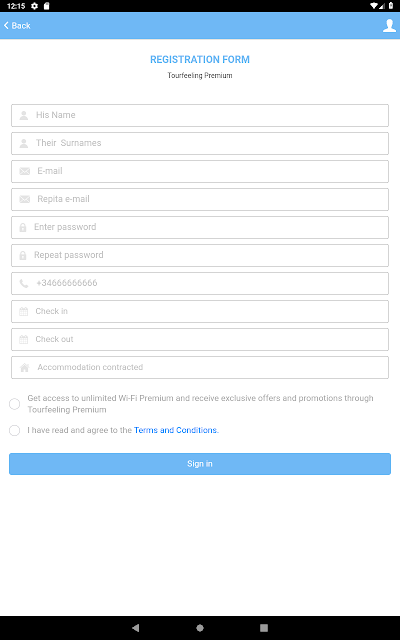Tap the house icon beside Accommodation contracted
The image size is (400, 640).
[x=24, y=367]
